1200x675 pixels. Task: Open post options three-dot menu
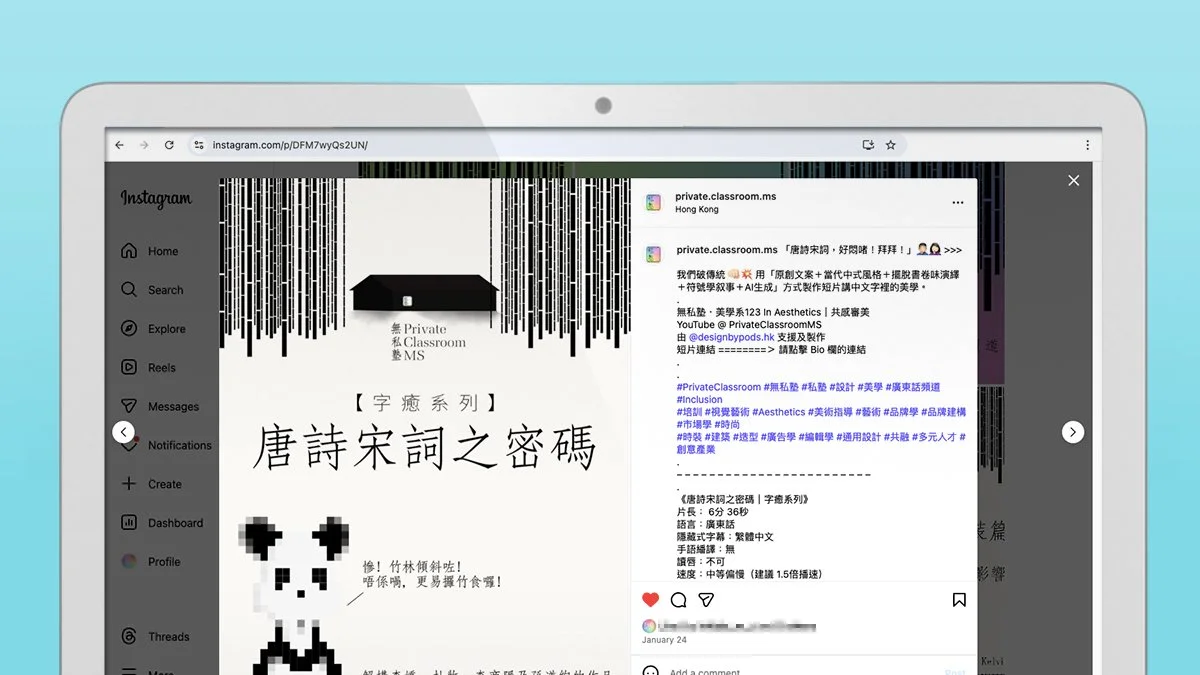[x=957, y=202]
